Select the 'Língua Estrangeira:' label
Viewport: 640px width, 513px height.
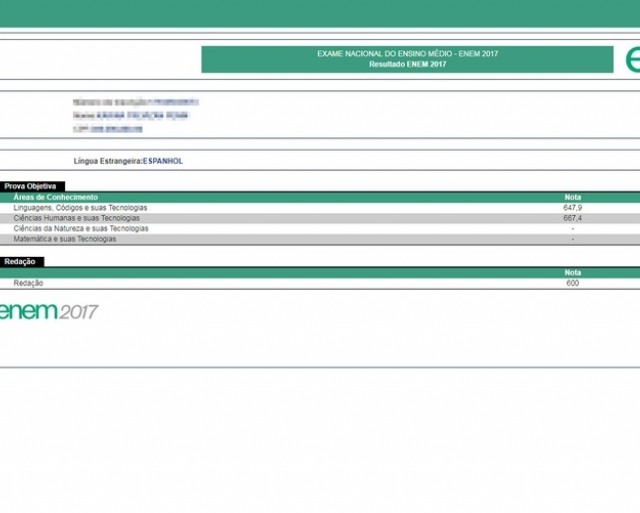[x=108, y=161]
